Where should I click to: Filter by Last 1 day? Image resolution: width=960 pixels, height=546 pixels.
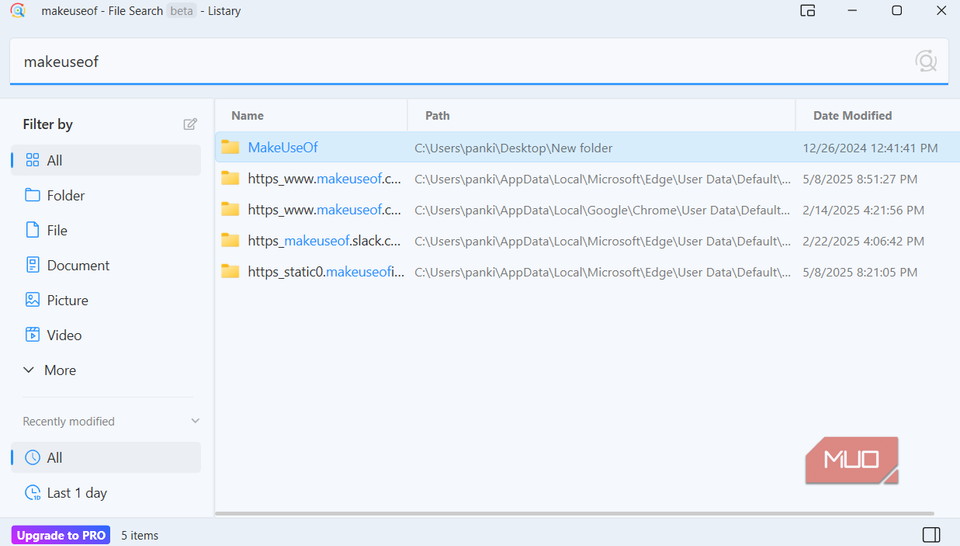[106, 493]
